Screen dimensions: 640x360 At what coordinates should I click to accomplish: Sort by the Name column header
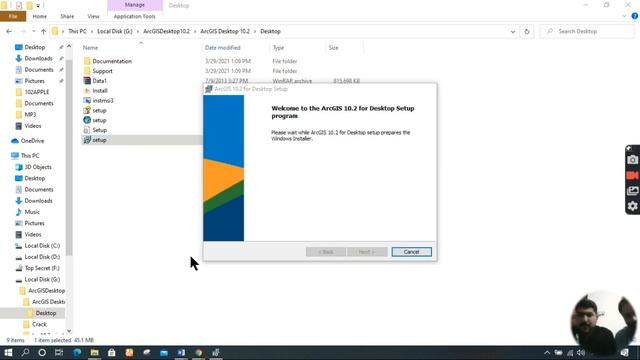coord(90,48)
